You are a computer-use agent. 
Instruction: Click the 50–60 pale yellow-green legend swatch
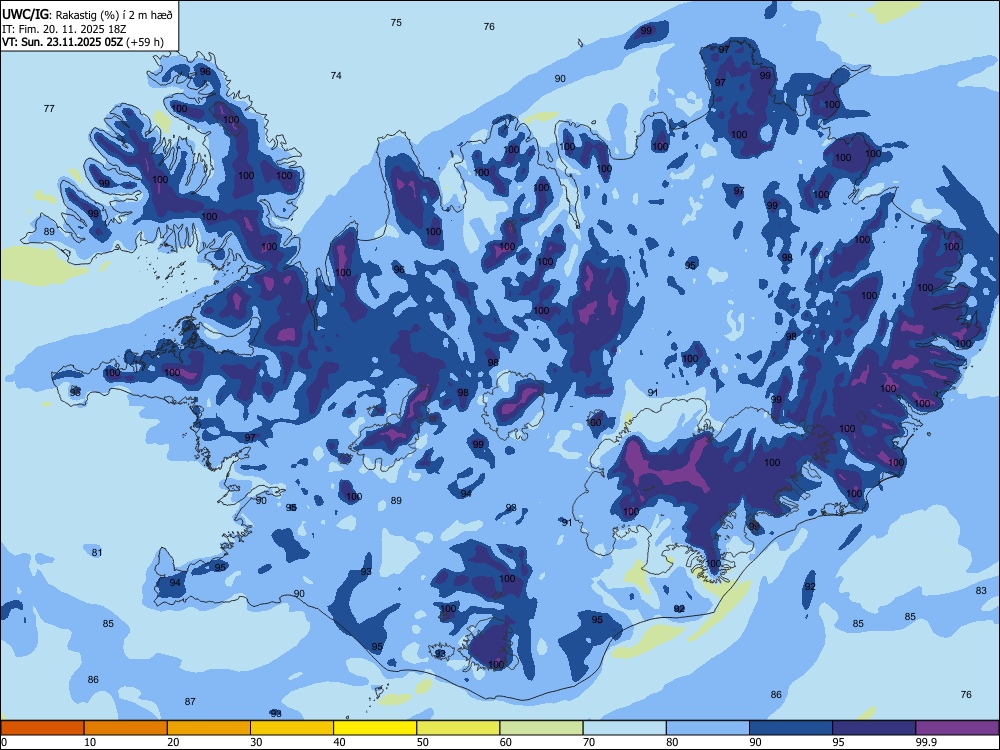point(459,728)
